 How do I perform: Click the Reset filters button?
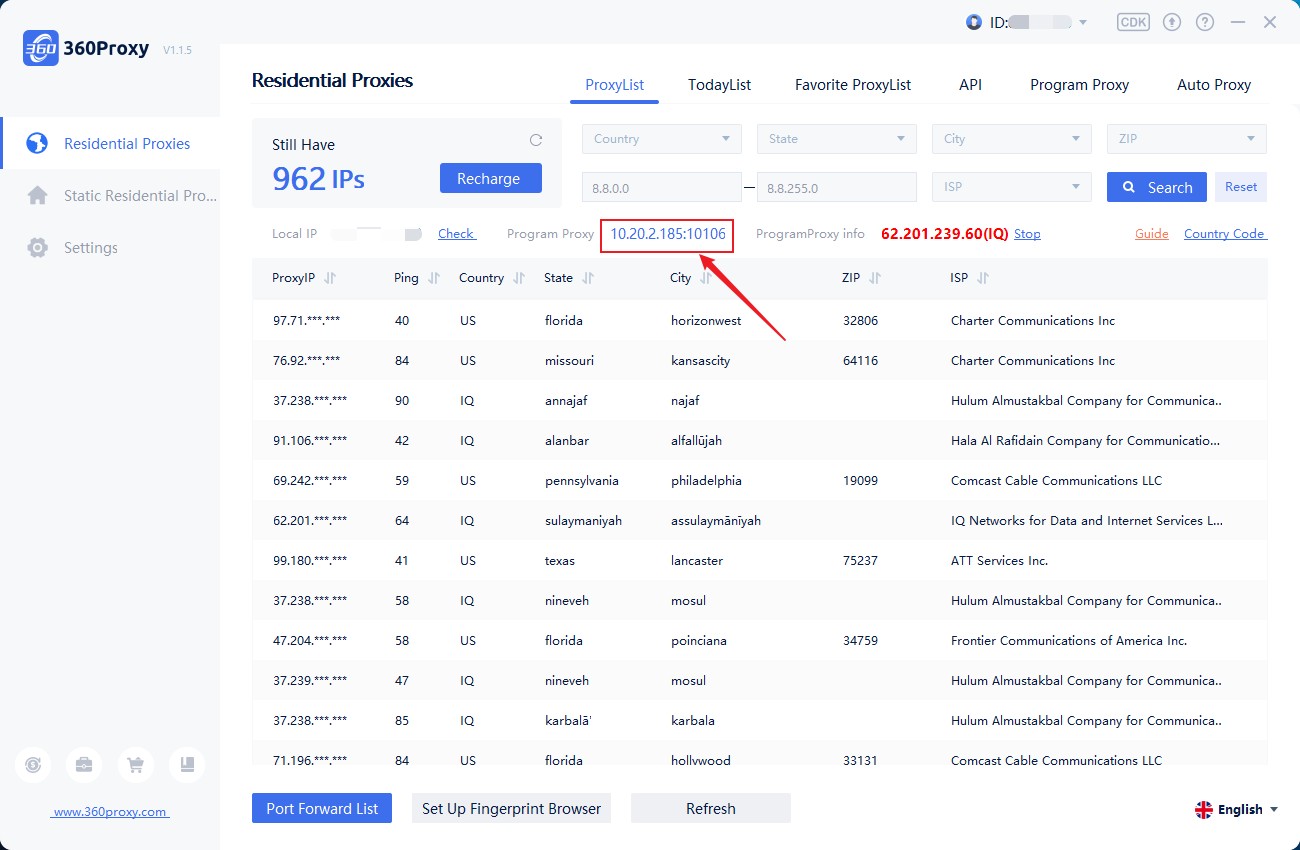1241,187
